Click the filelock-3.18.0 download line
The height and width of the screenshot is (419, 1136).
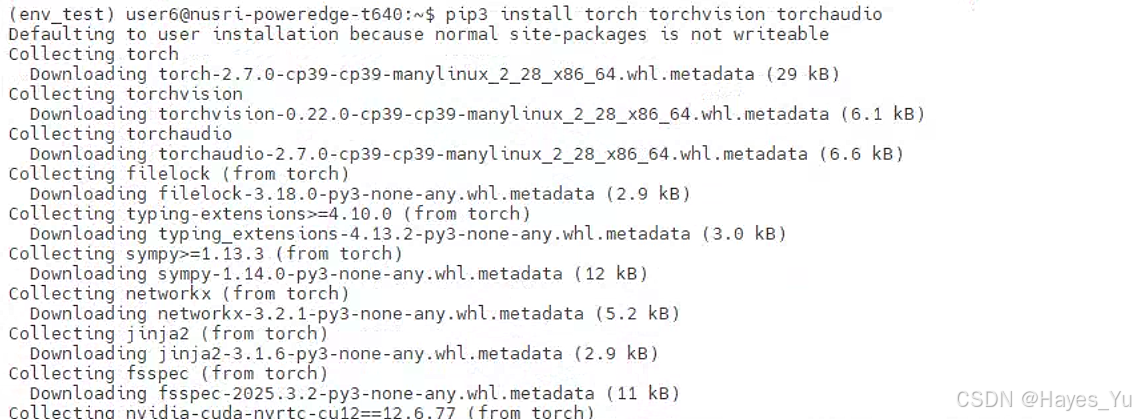360,194
